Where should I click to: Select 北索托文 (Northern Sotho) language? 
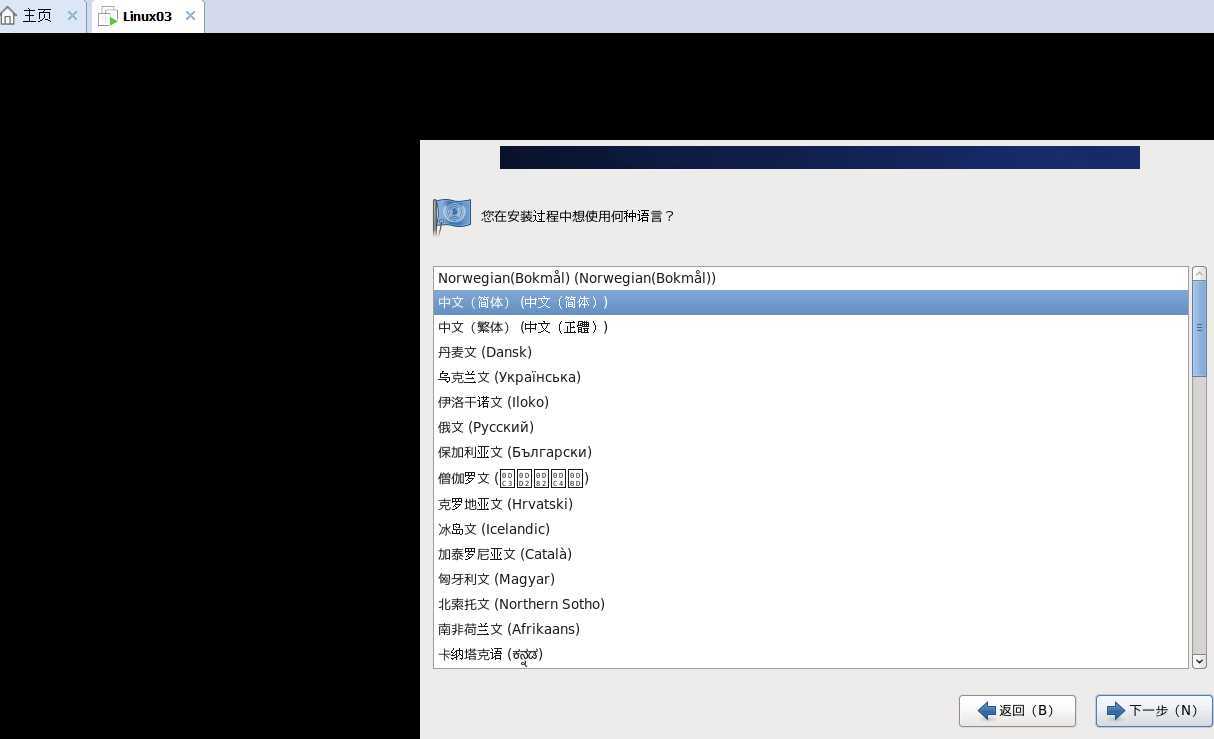[811, 604]
